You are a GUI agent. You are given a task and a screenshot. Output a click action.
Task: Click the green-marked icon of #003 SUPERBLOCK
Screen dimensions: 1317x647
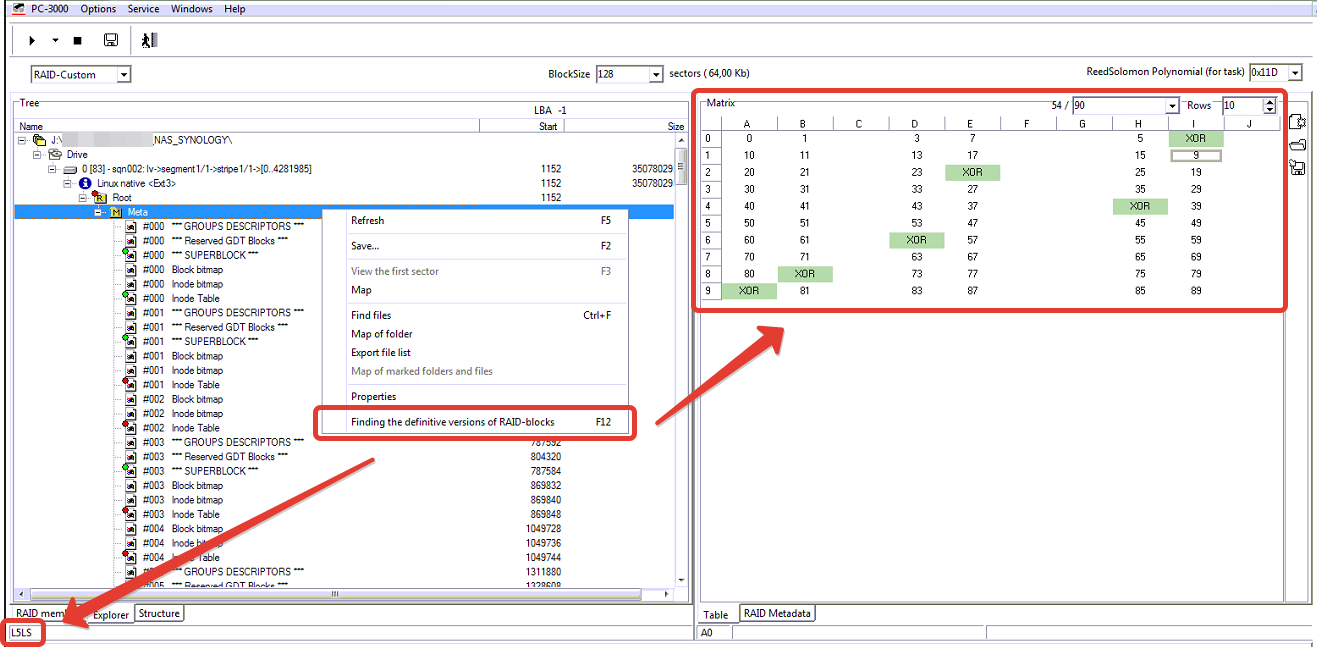click(x=130, y=470)
